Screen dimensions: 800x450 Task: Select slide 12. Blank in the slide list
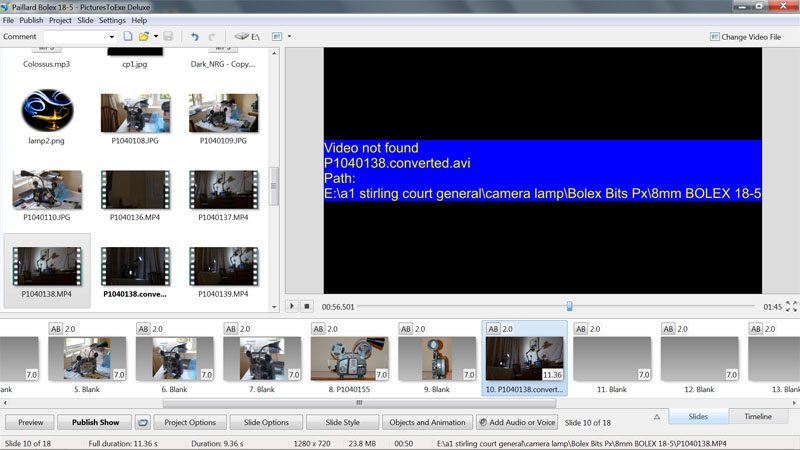[699, 359]
